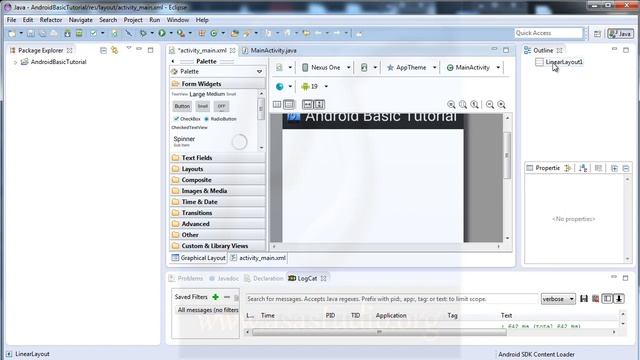Switch to the activity_main.xml bottom tab
Viewport: 640px width, 360px height.
tap(258, 258)
